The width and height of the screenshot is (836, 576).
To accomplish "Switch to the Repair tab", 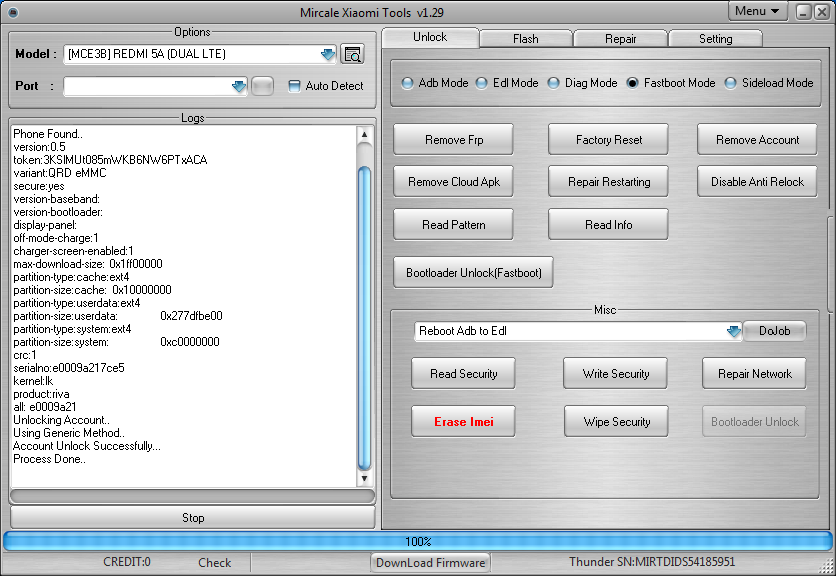I will (621, 39).
